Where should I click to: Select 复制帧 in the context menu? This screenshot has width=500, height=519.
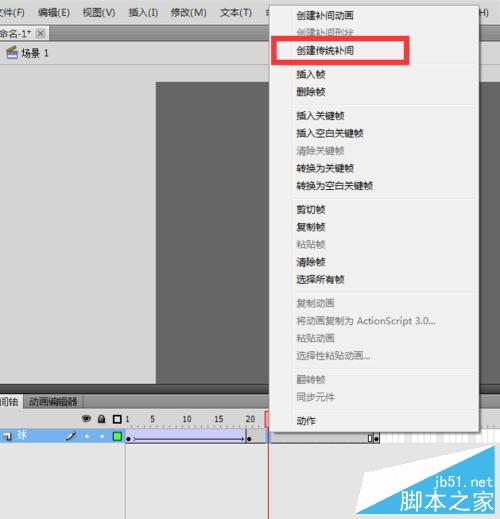[x=311, y=227]
